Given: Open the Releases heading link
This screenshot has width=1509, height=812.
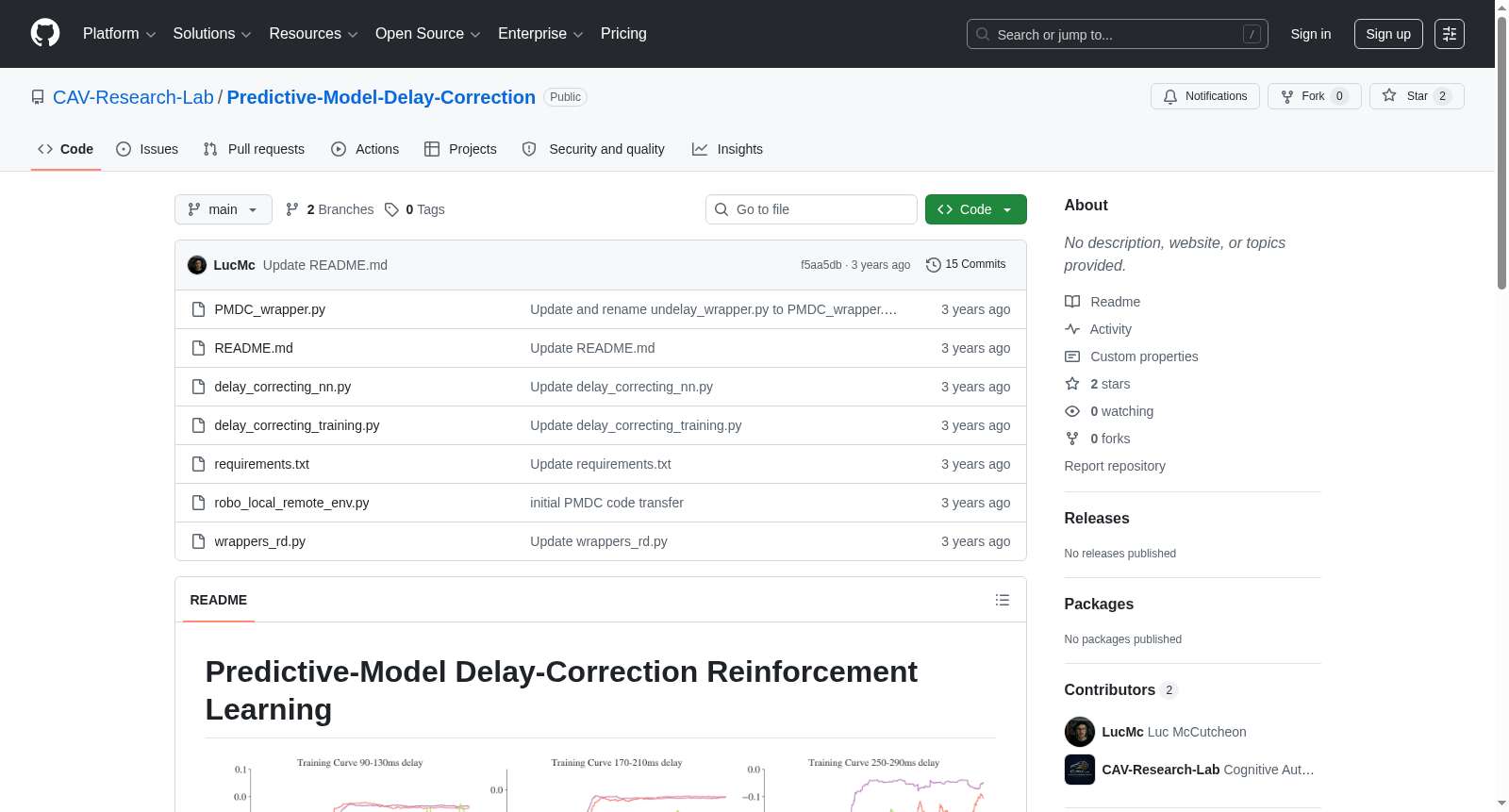Looking at the screenshot, I should click(x=1097, y=518).
